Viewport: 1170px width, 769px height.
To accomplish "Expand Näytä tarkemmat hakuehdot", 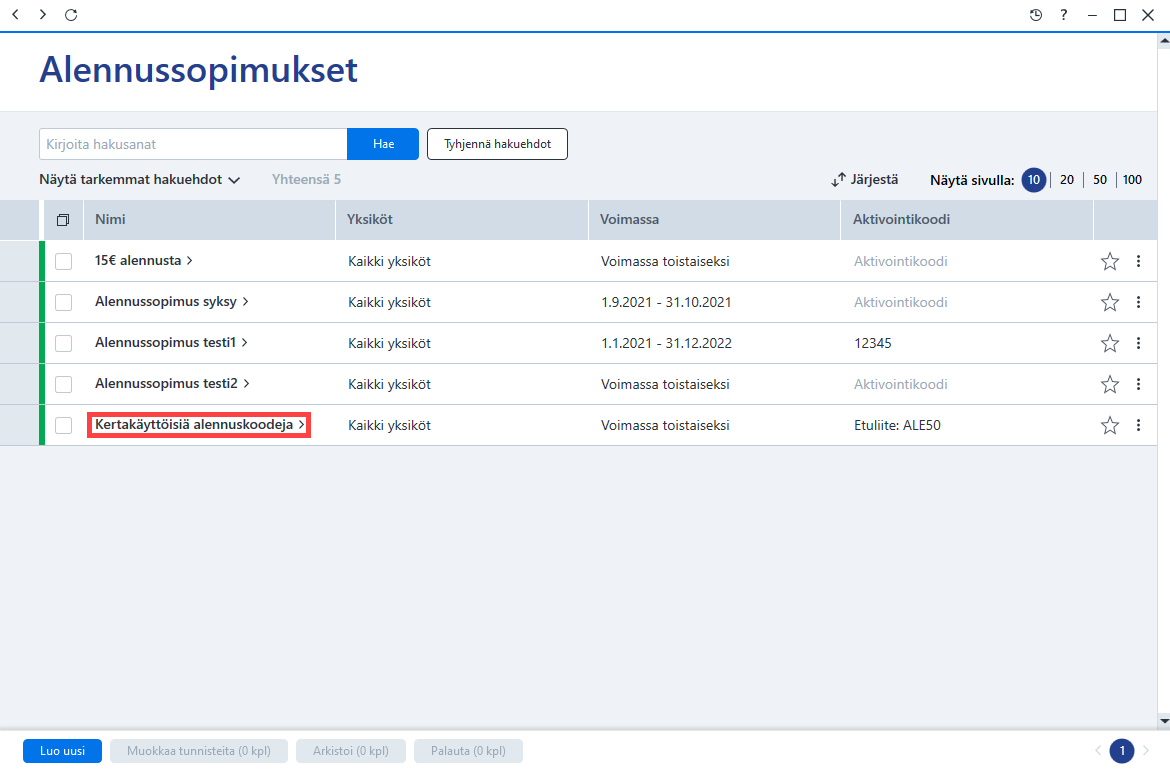I will (x=140, y=180).
